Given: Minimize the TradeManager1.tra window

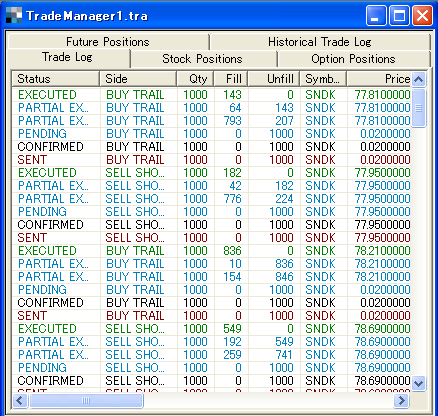Looking at the screenshot, I should [376, 15].
